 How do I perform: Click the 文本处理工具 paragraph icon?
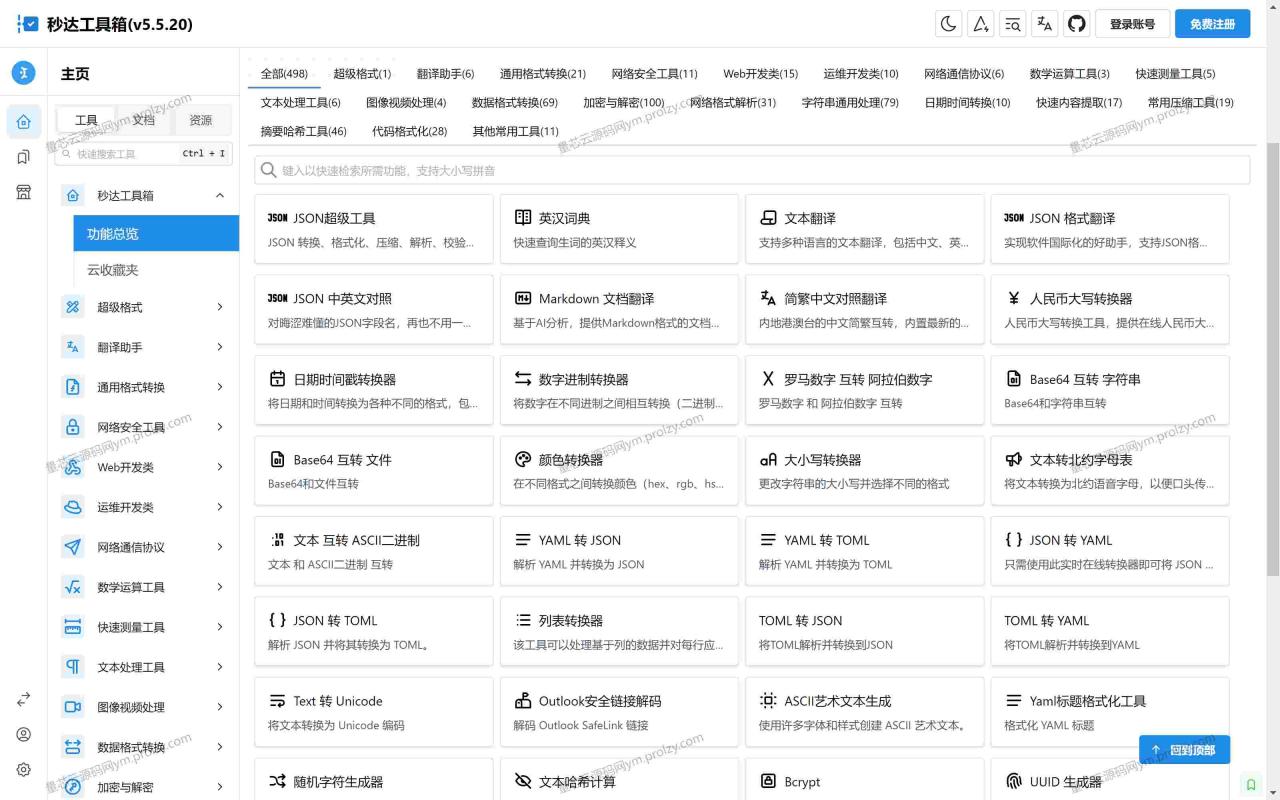pyautogui.click(x=72, y=667)
